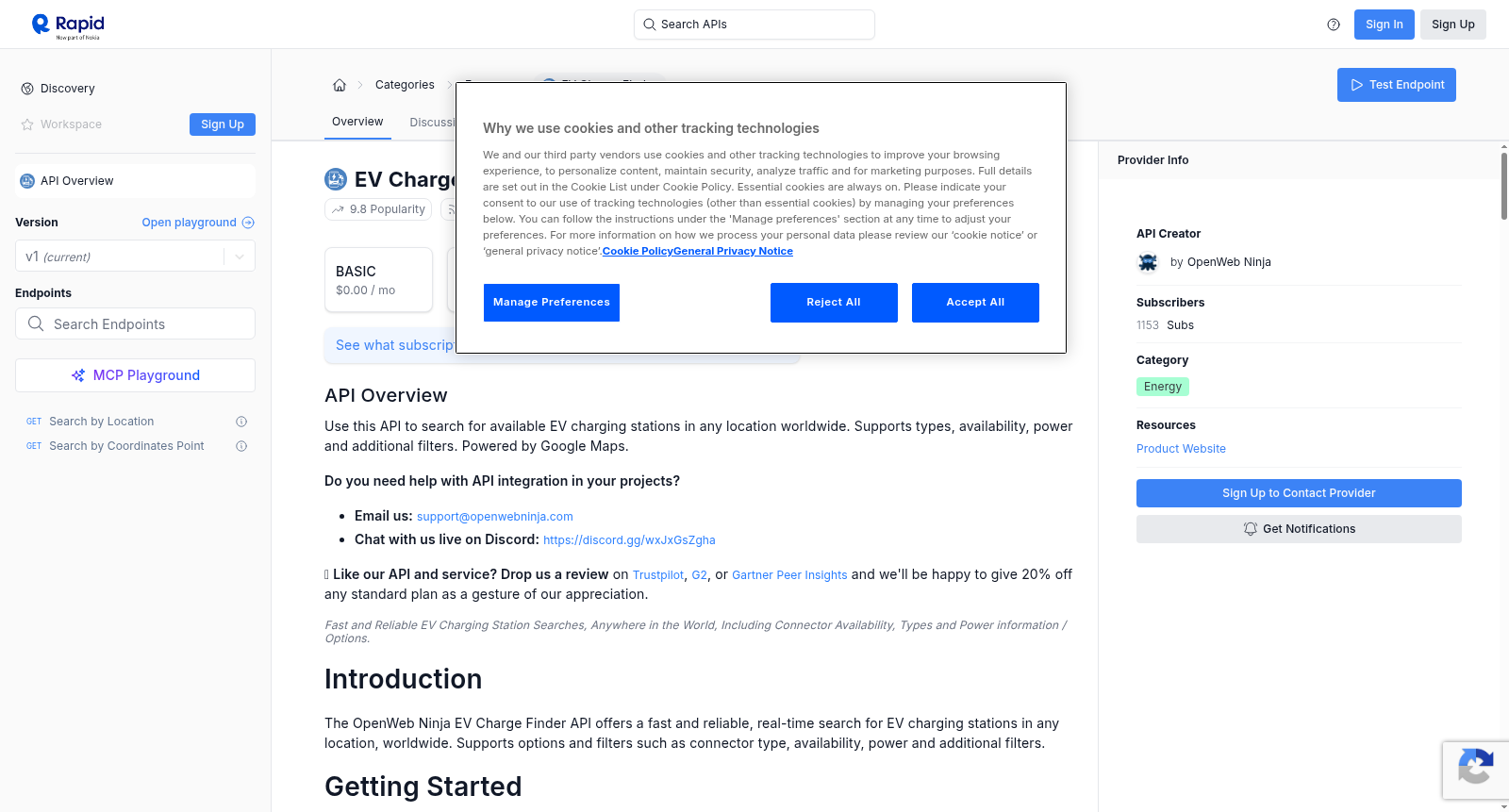Open the G2 review link
Screen dimensions: 1509x812
pos(699,575)
